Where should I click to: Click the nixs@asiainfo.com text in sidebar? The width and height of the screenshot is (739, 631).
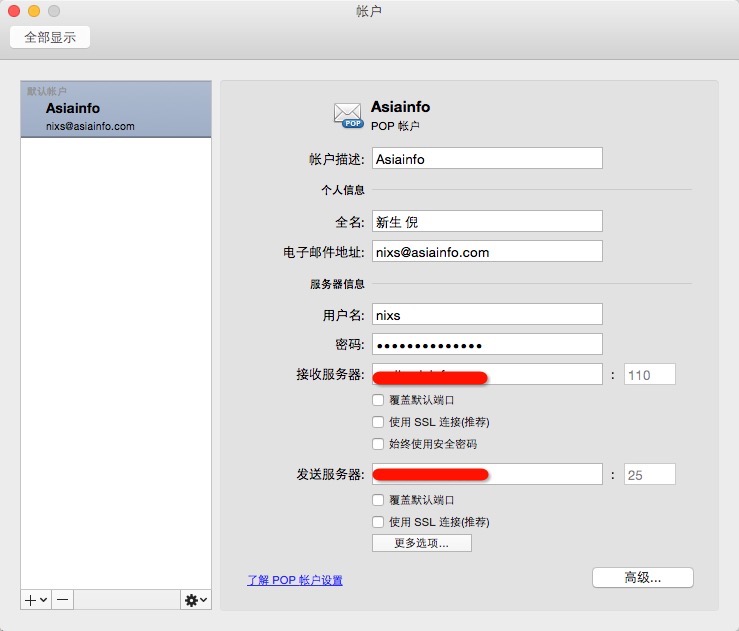90,126
